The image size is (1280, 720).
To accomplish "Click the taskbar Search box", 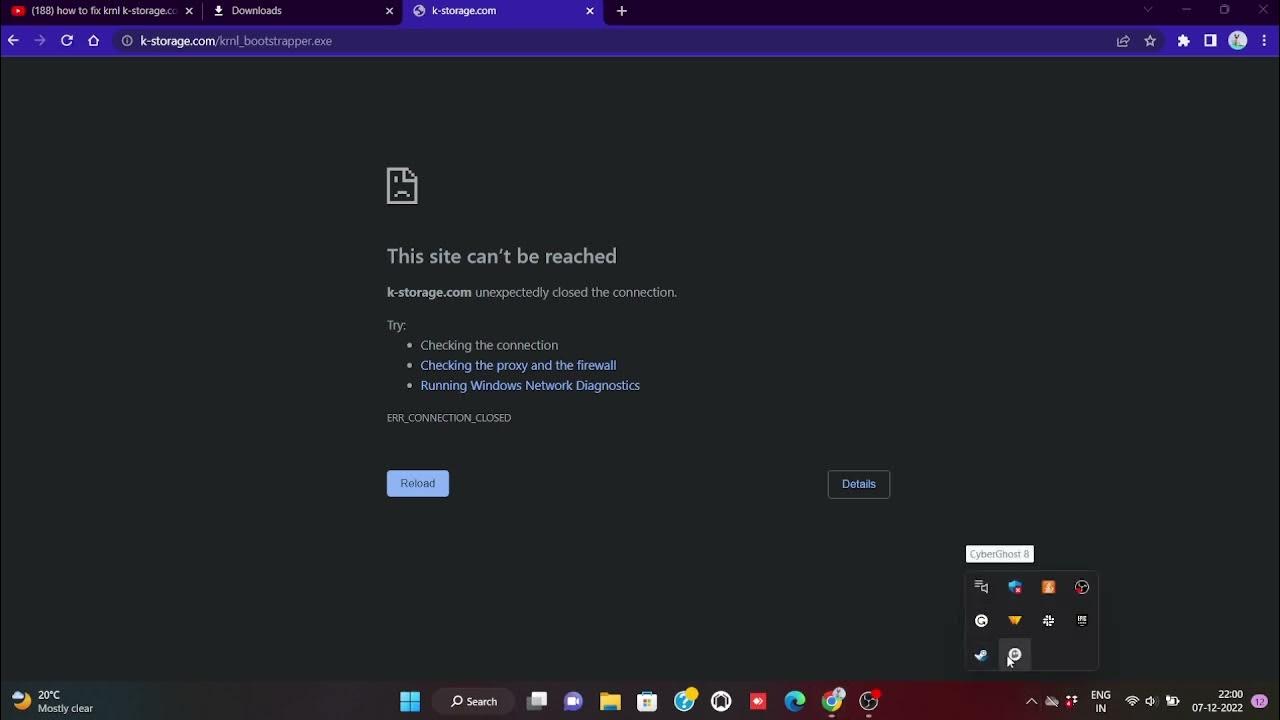I will [473, 701].
